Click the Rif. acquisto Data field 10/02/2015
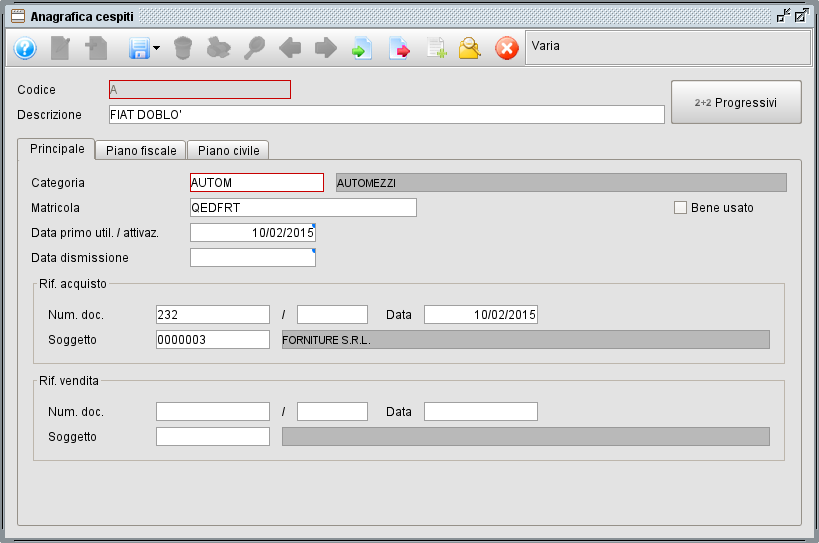This screenshot has height=543, width=819. coord(481,315)
